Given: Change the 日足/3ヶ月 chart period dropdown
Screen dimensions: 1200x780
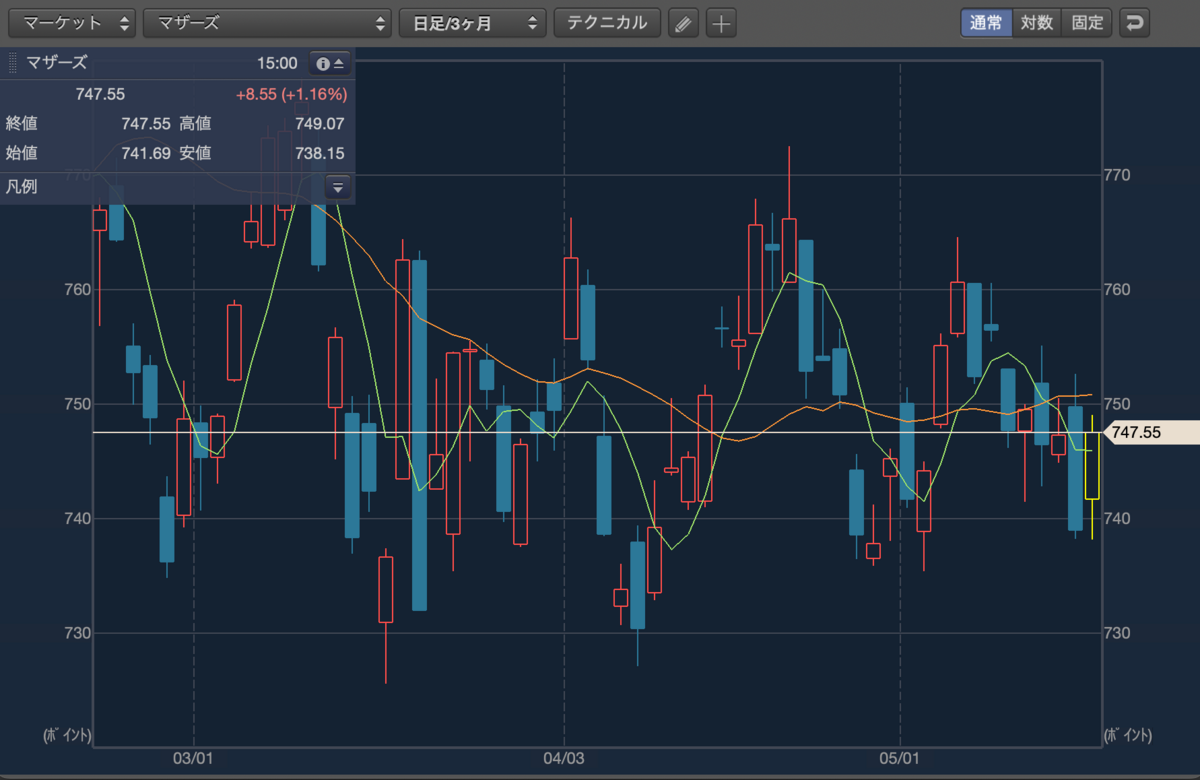Looking at the screenshot, I should point(473,23).
